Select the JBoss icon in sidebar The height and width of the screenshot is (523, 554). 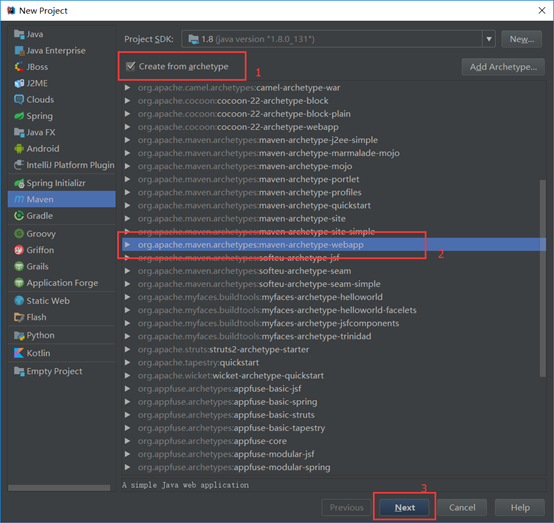19,67
